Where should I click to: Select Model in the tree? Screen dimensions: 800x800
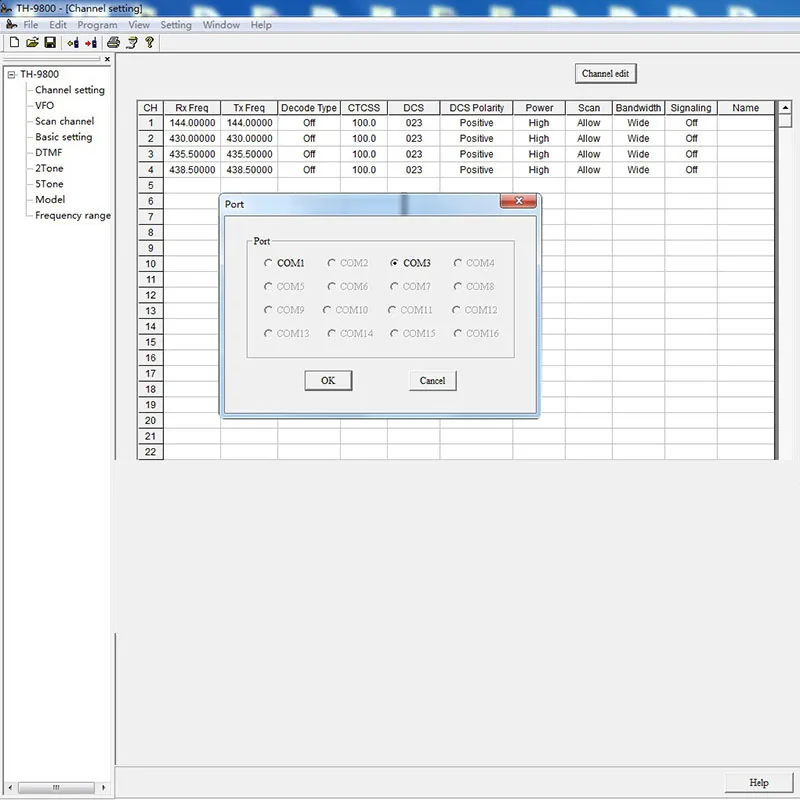point(50,199)
